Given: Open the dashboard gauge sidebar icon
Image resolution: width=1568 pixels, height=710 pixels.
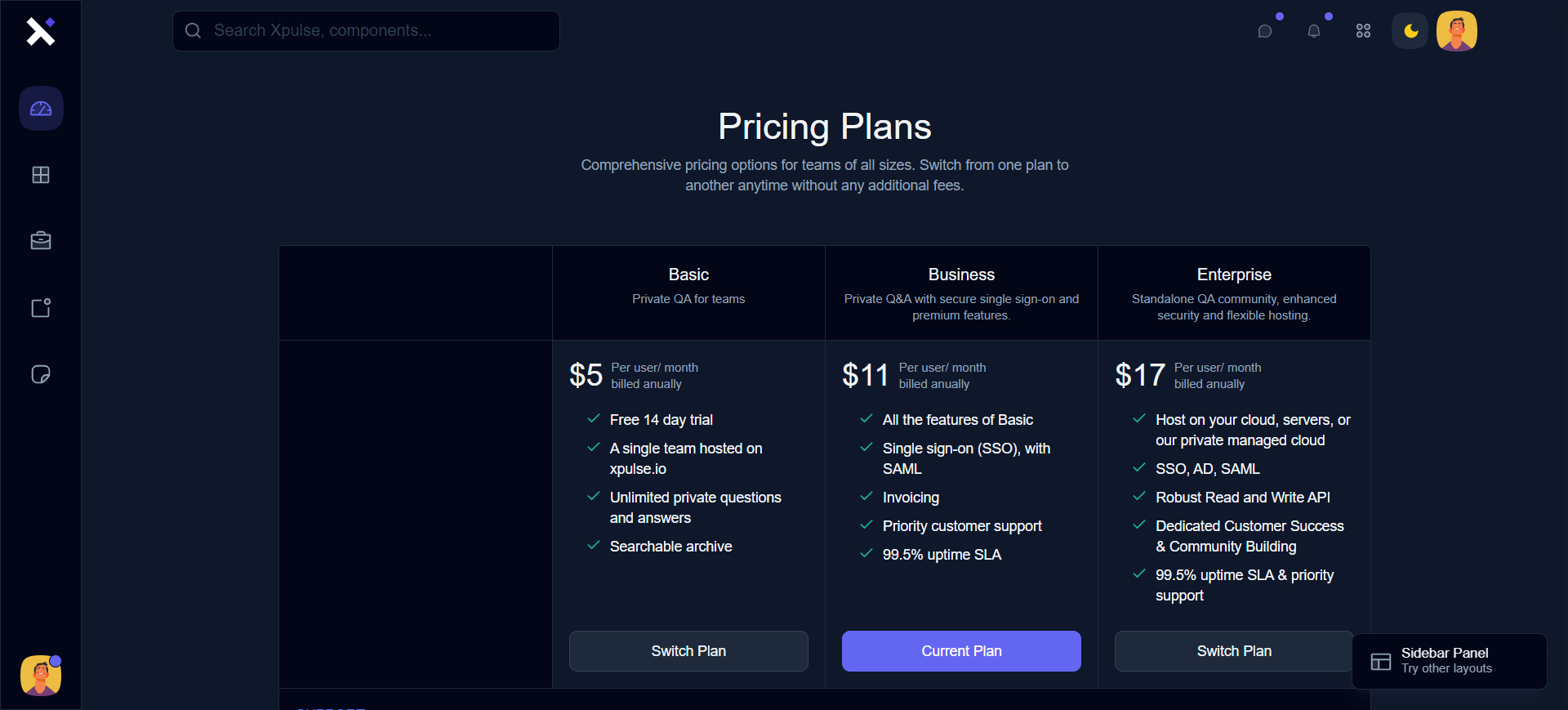Looking at the screenshot, I should [41, 109].
